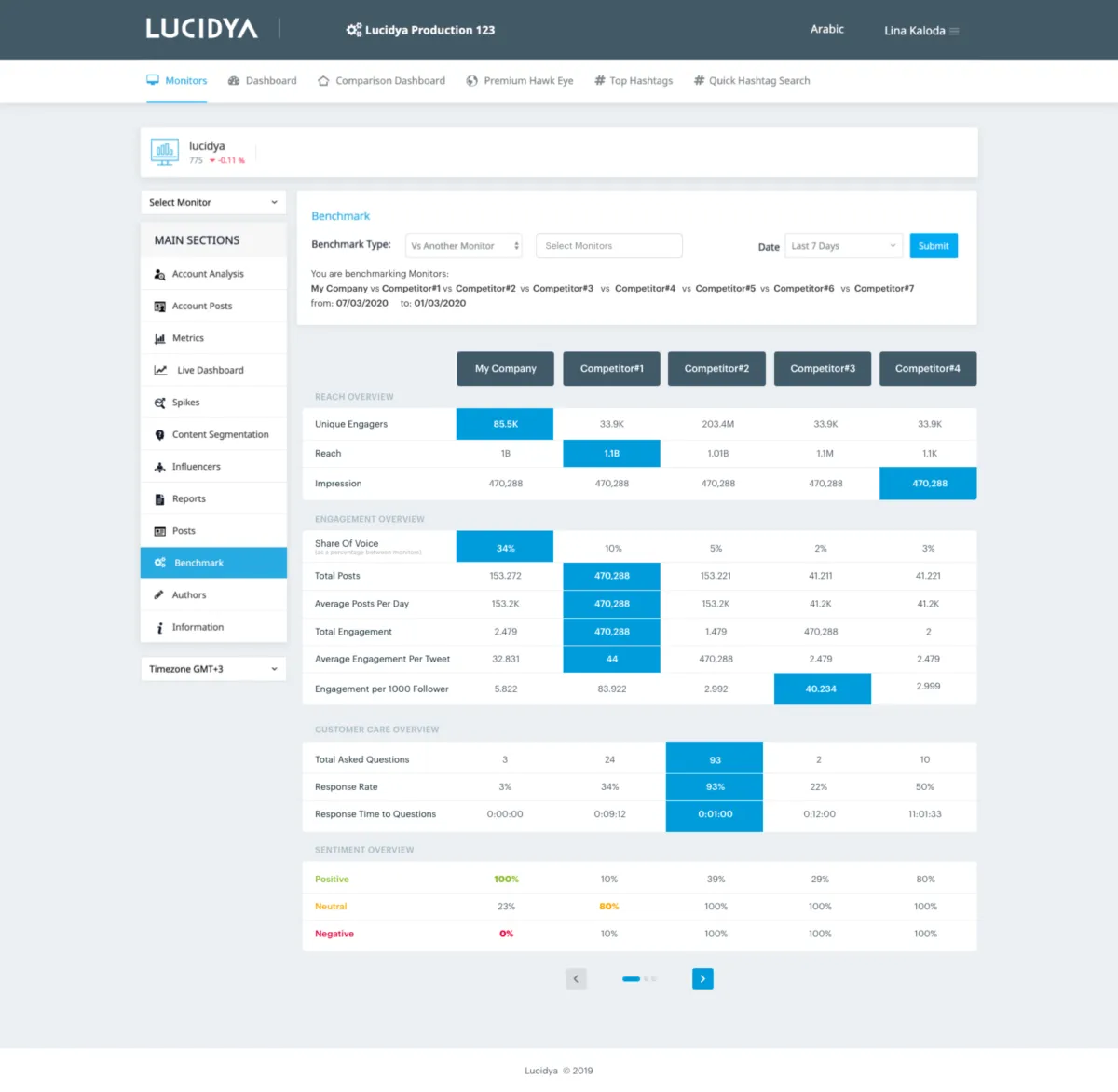
Task: Click the Competitor#3 column header
Action: click(823, 368)
